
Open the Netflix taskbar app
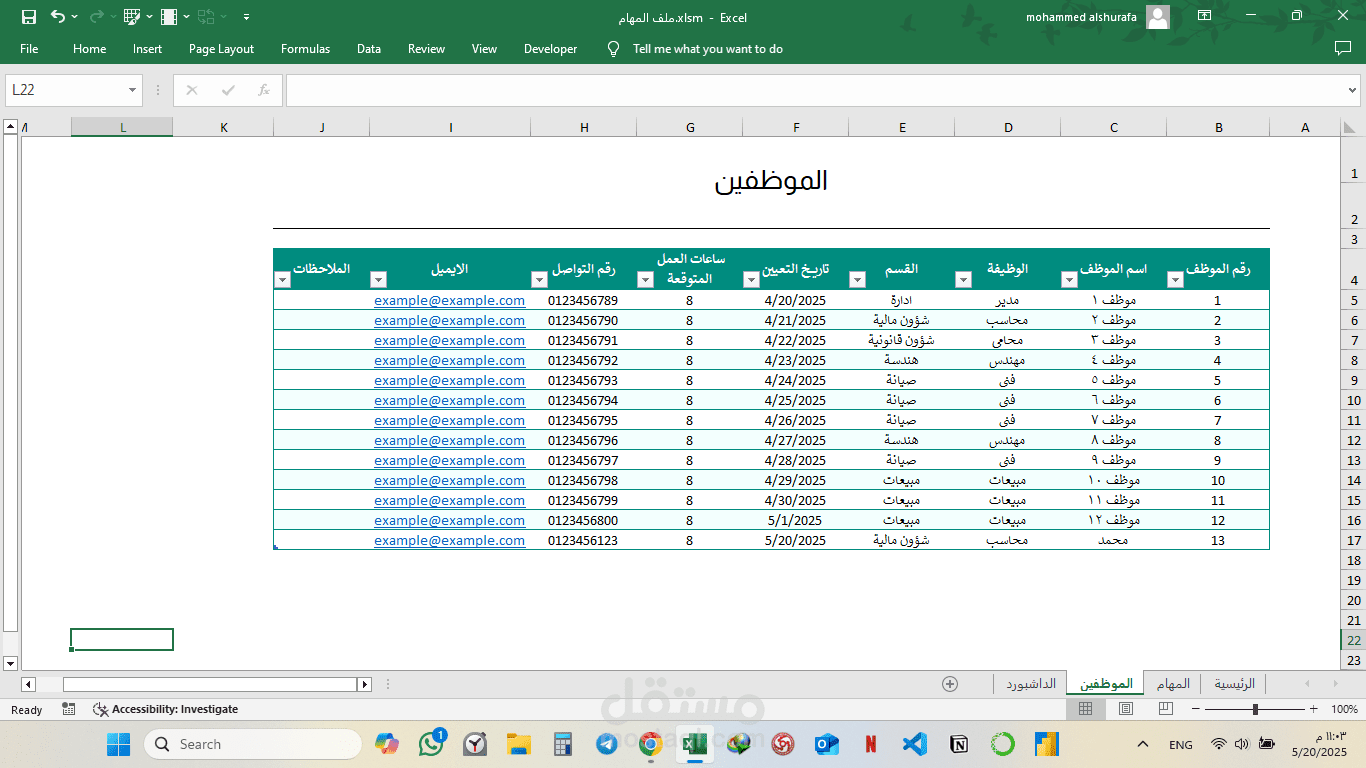coord(871,744)
